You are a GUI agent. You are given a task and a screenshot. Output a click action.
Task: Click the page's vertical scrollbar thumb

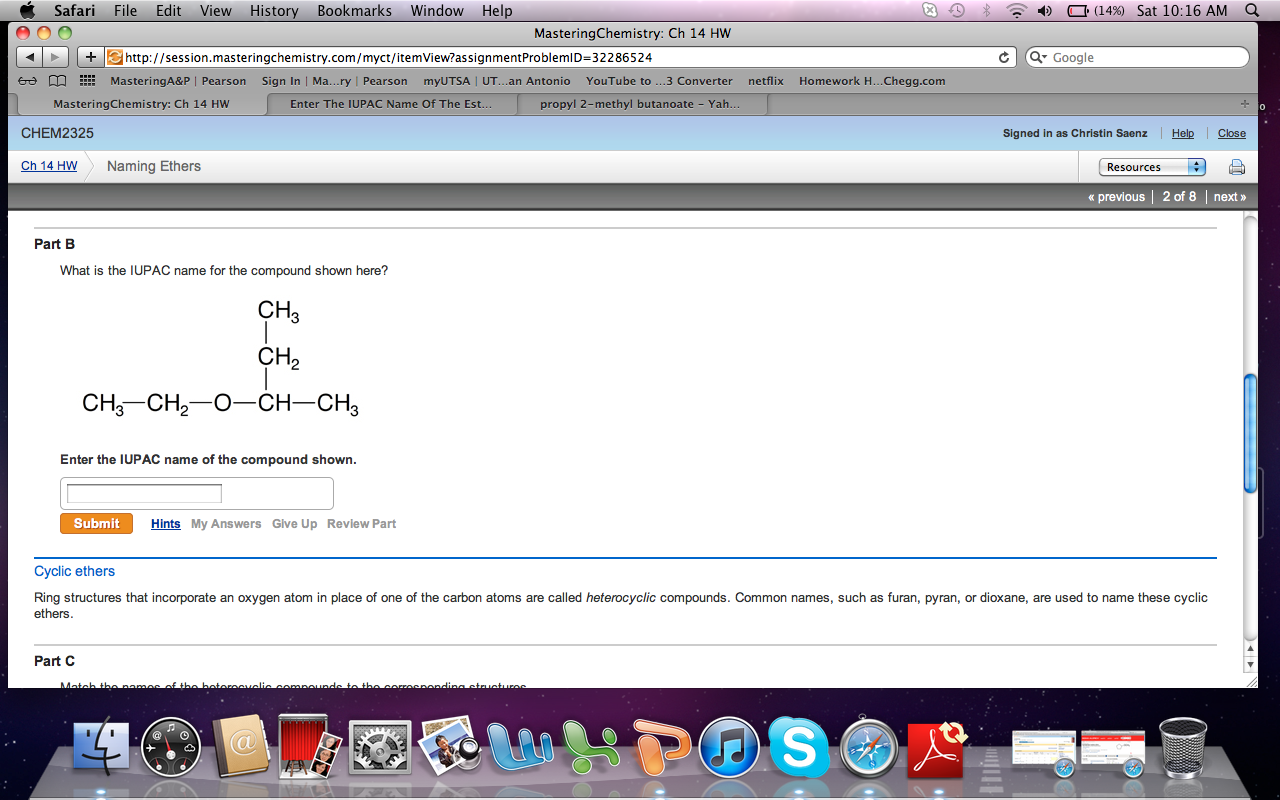click(1249, 433)
